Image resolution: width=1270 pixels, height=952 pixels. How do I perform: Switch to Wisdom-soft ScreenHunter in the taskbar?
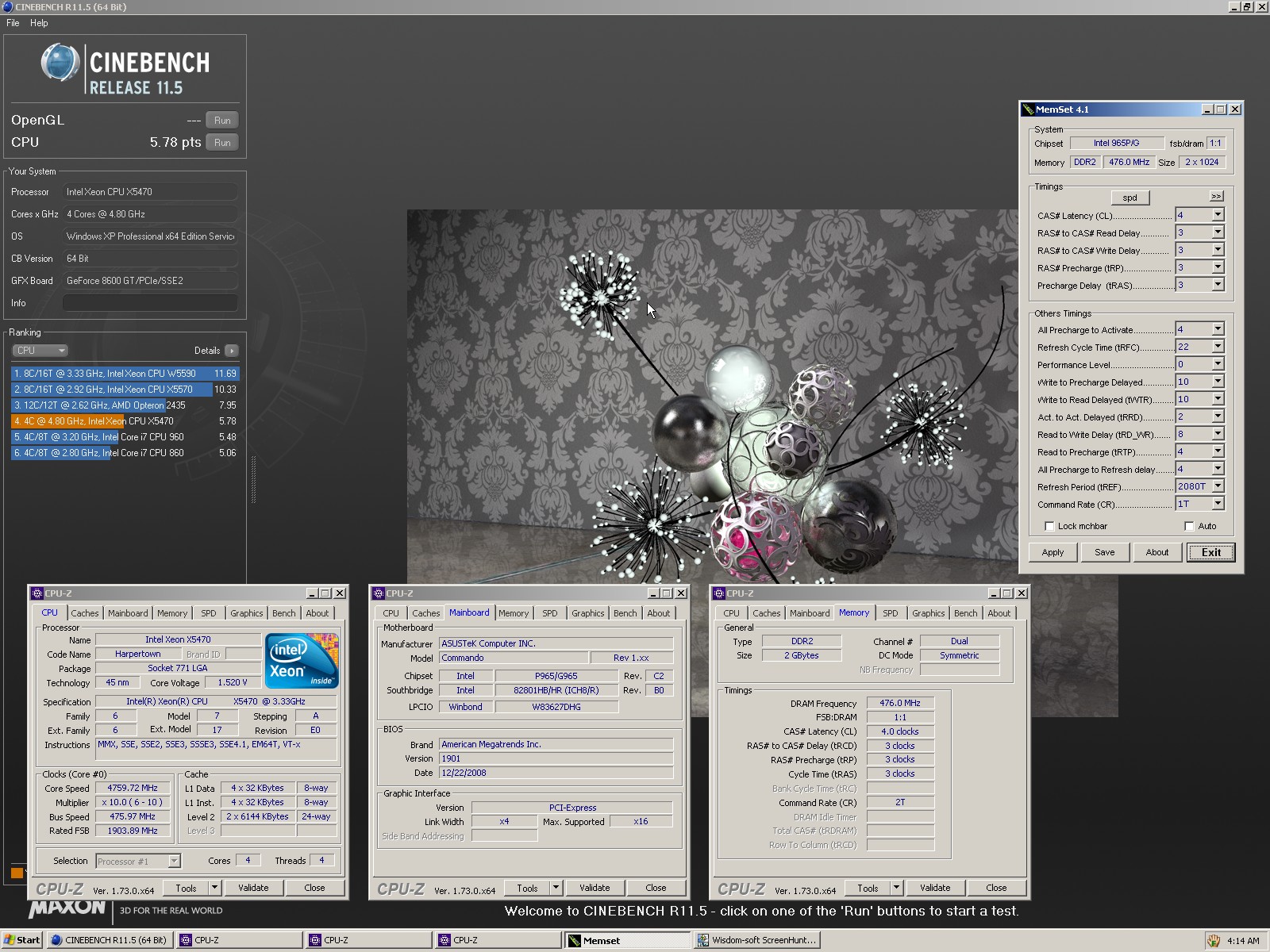coord(757,940)
